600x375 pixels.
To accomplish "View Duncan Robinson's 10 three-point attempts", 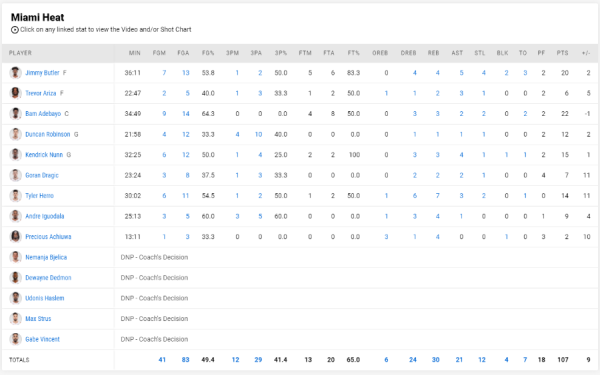I will point(258,134).
